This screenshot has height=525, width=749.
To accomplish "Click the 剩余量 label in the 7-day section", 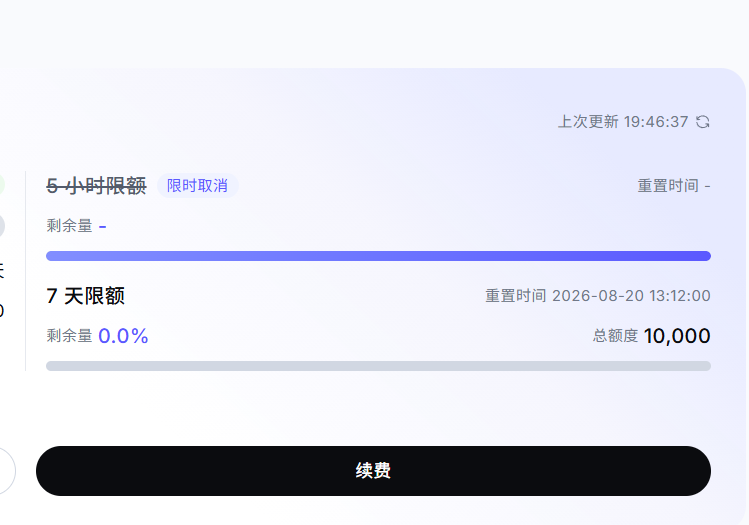I will [69, 336].
